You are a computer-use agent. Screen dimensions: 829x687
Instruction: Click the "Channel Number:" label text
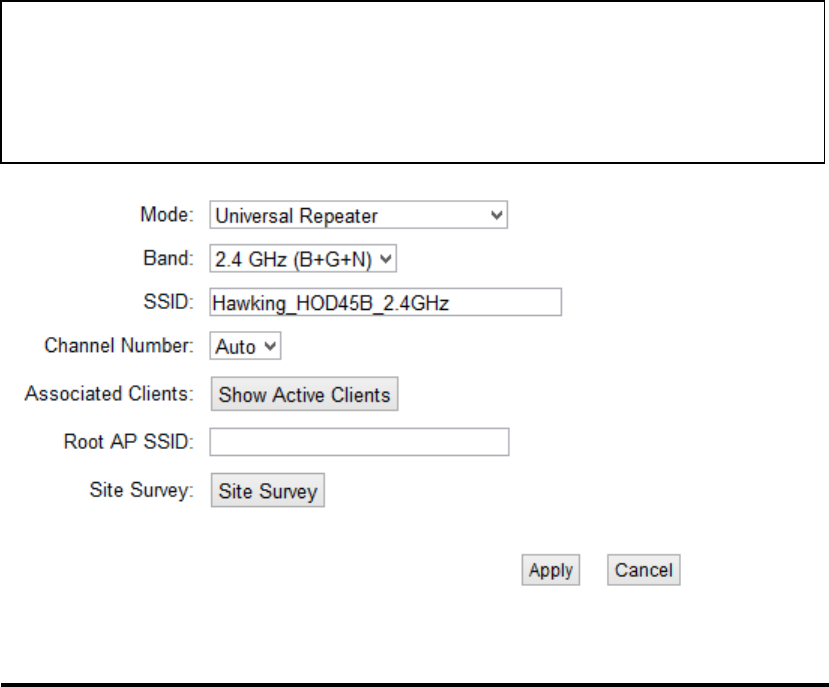pyautogui.click(x=119, y=346)
